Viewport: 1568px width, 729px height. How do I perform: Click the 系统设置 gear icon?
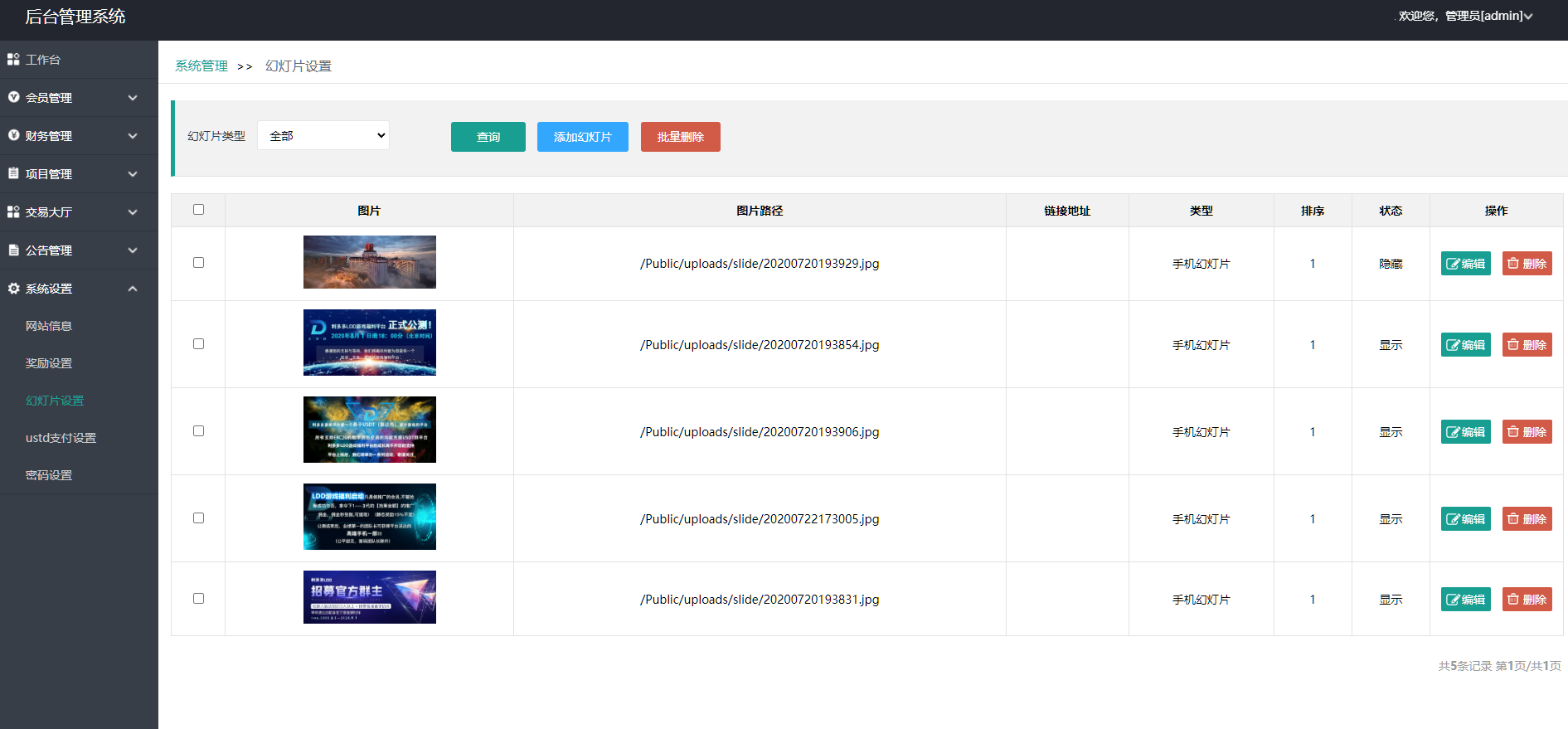[13, 289]
